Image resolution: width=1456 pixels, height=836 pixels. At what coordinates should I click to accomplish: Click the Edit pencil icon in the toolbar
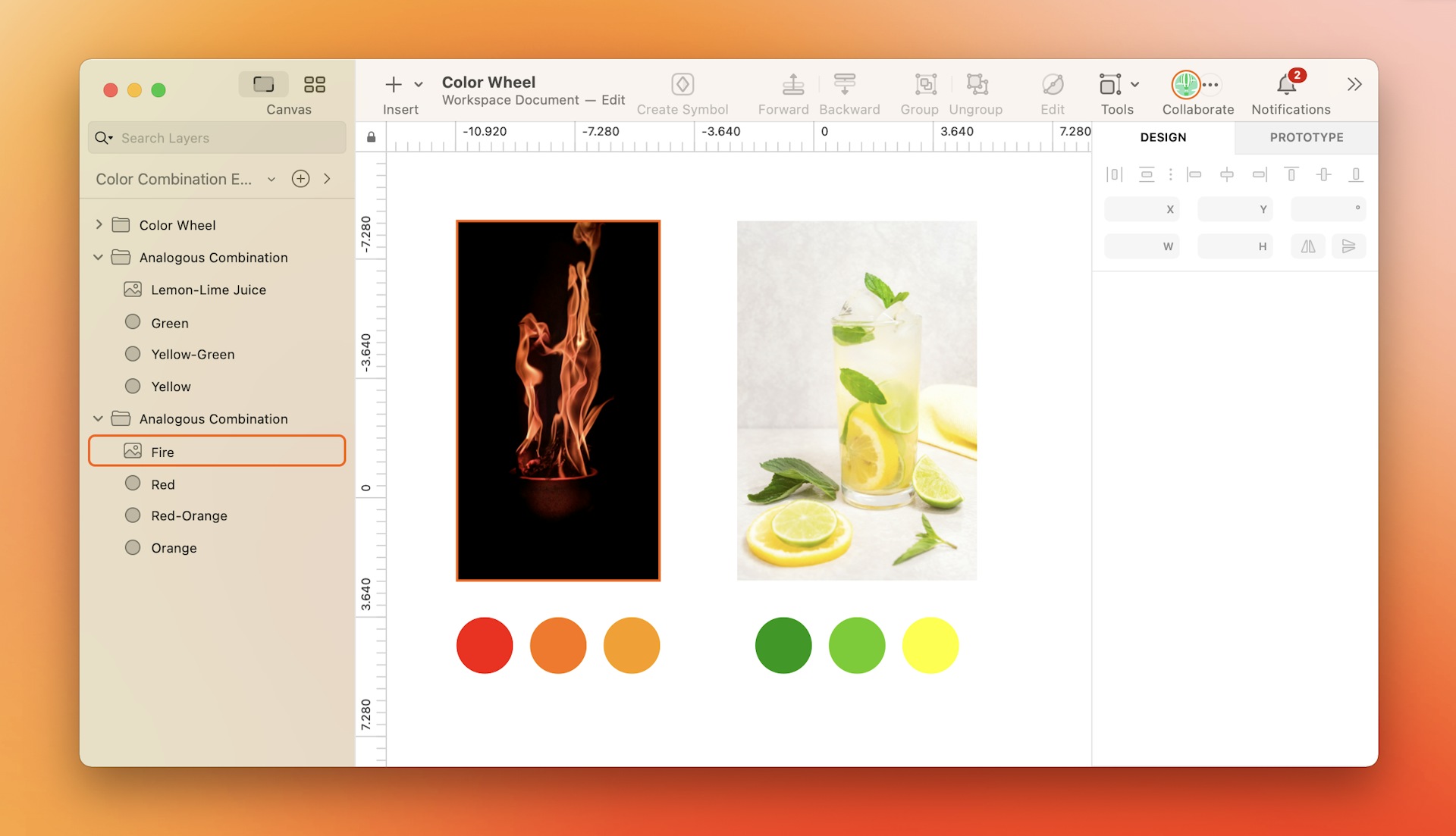pos(1052,84)
